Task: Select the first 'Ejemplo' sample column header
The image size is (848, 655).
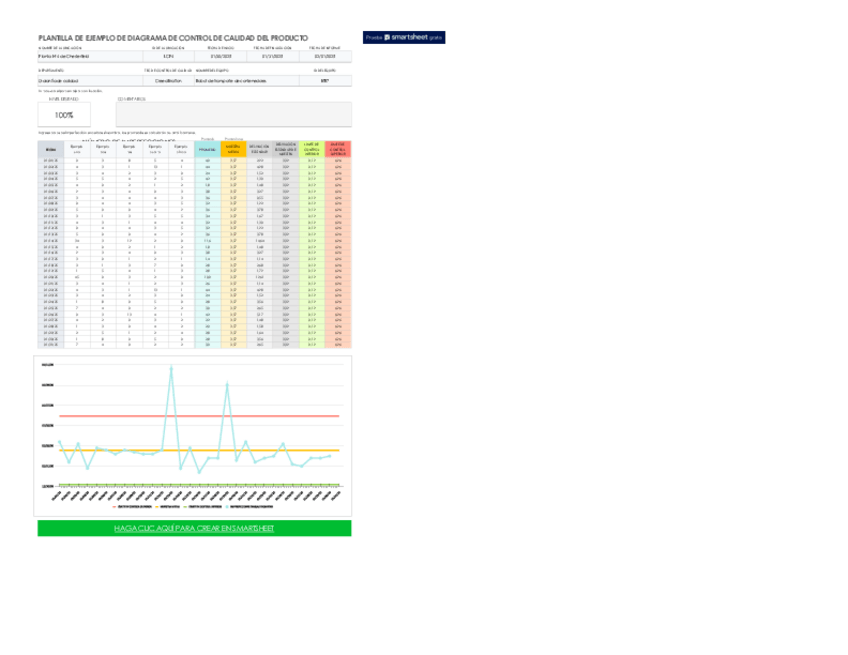Action: tap(77, 148)
